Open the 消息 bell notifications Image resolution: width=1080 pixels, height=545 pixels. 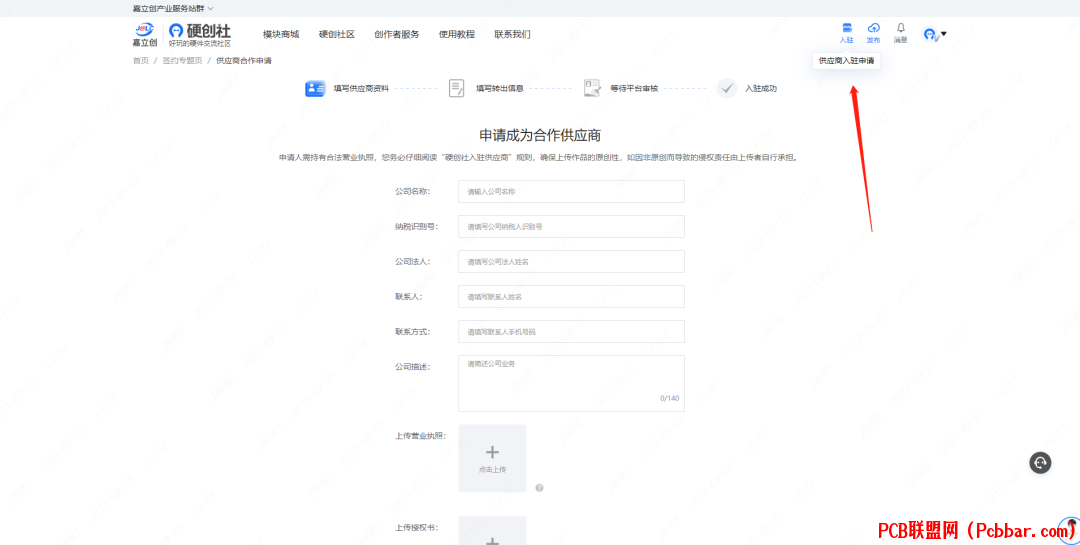(901, 28)
